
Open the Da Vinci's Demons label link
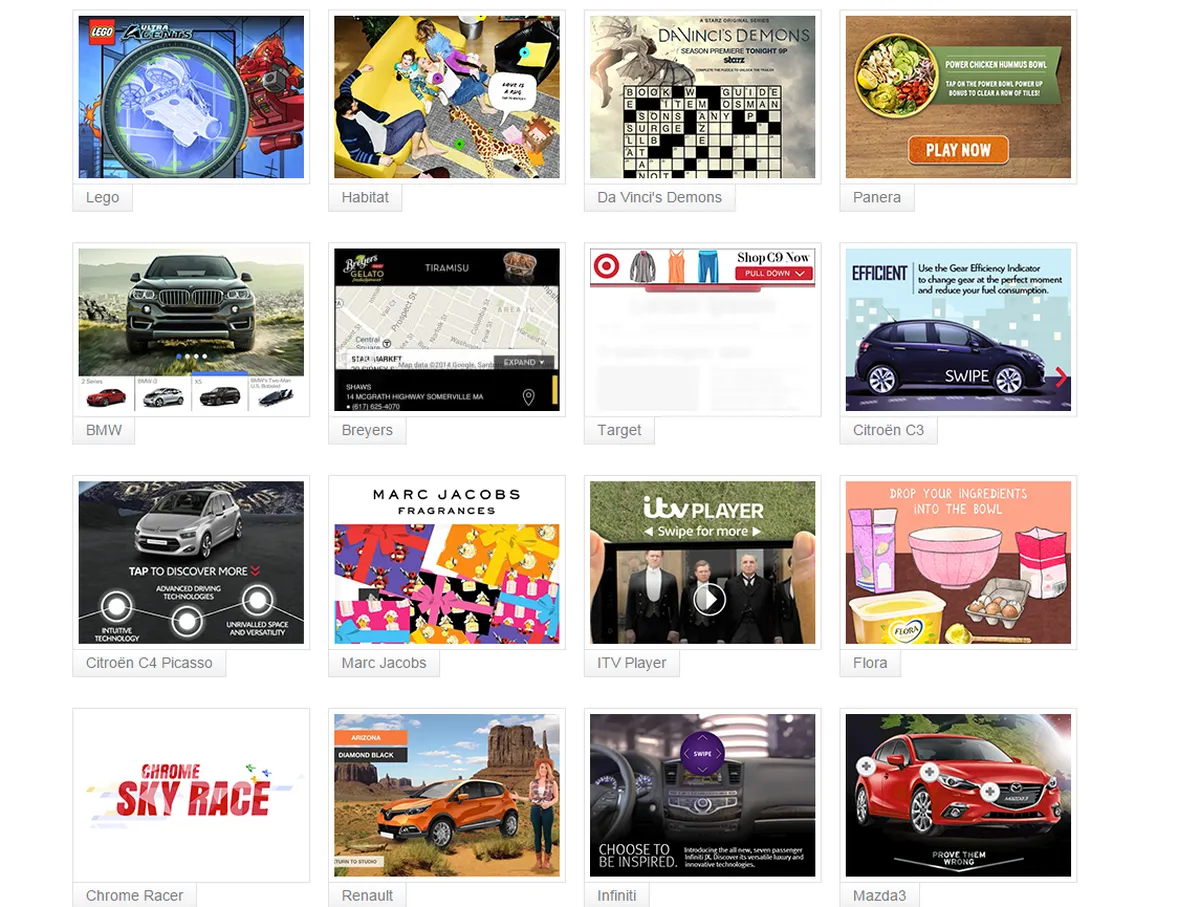tap(659, 197)
